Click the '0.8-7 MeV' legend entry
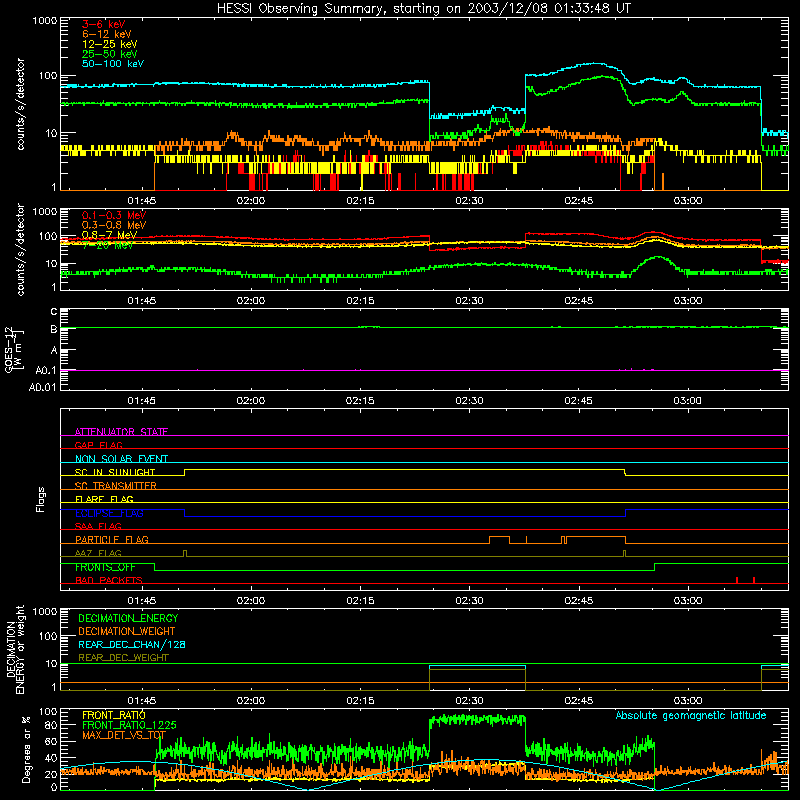The width and height of the screenshot is (800, 800). [x=109, y=235]
